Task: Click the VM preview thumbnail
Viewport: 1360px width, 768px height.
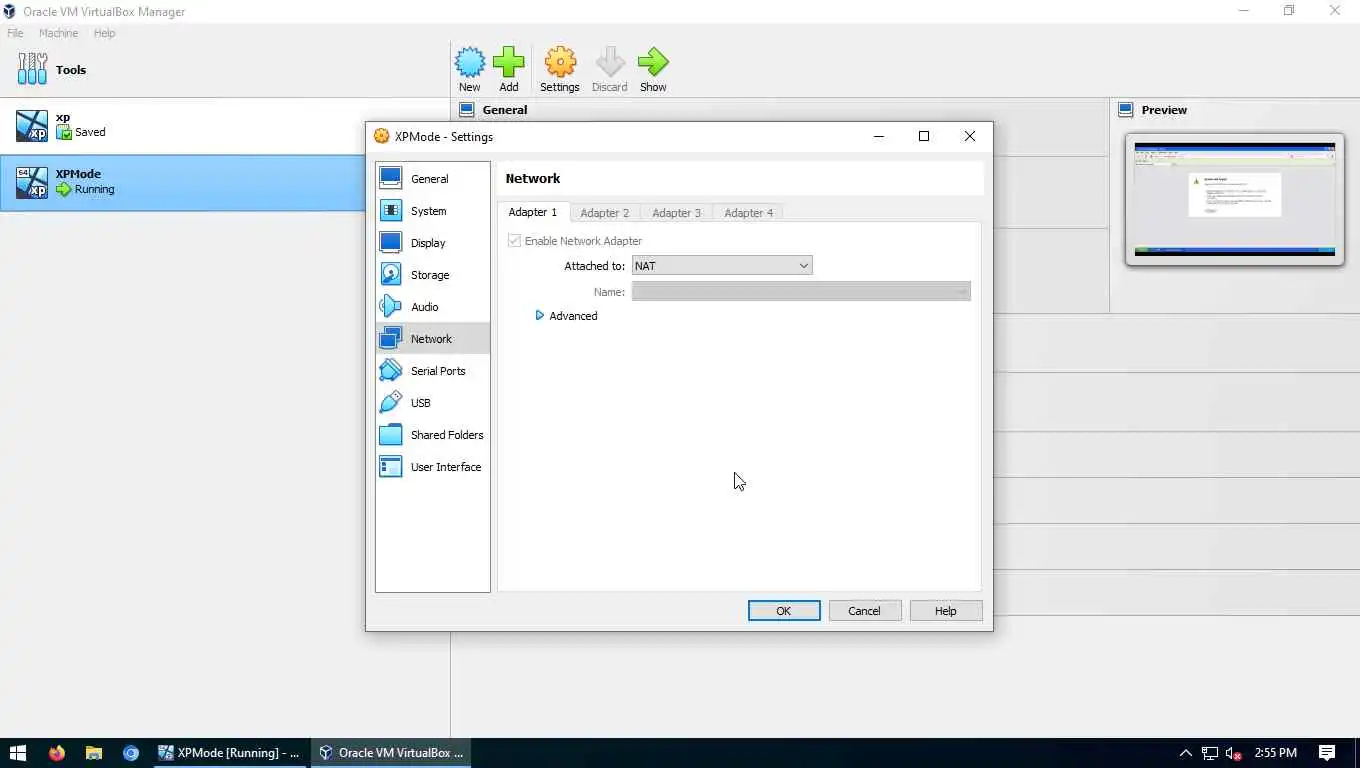Action: tap(1234, 199)
